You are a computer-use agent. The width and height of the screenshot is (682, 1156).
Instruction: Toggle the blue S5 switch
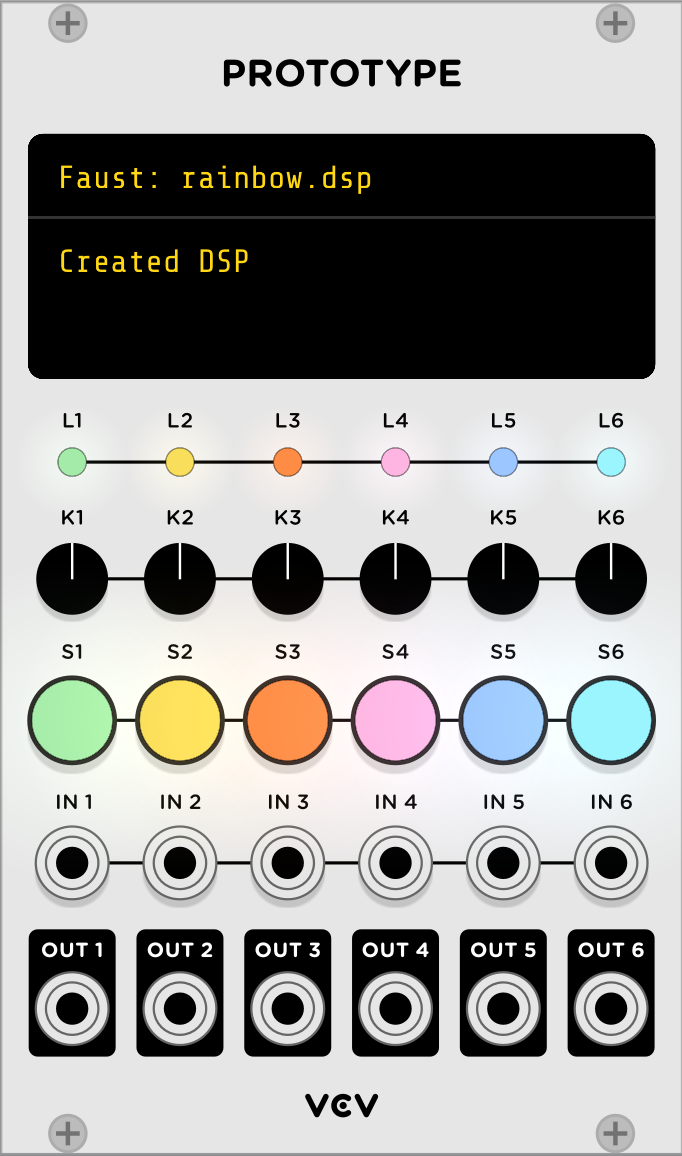(503, 720)
